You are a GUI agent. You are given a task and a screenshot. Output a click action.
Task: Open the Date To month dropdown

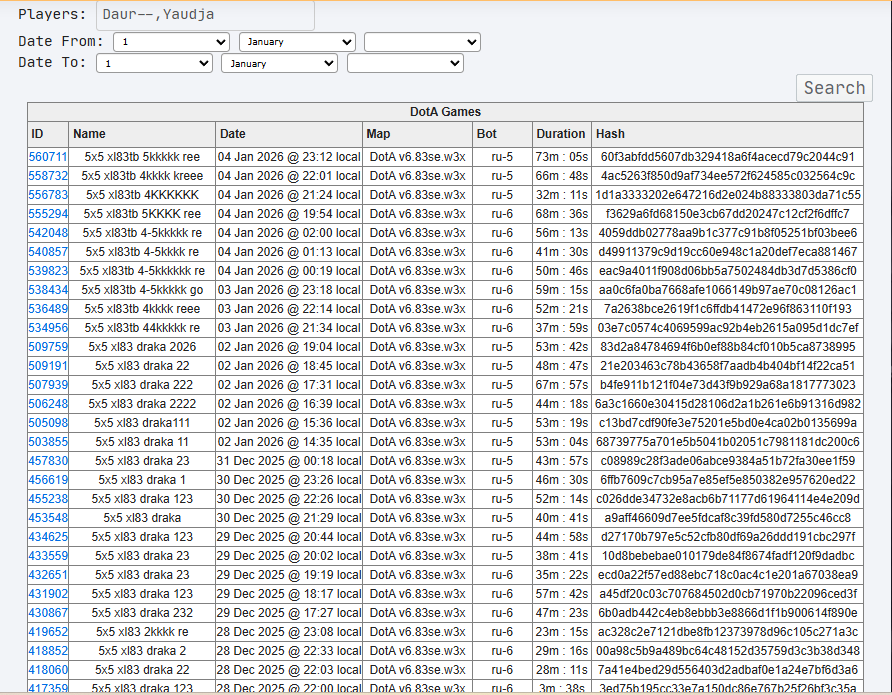tap(279, 63)
